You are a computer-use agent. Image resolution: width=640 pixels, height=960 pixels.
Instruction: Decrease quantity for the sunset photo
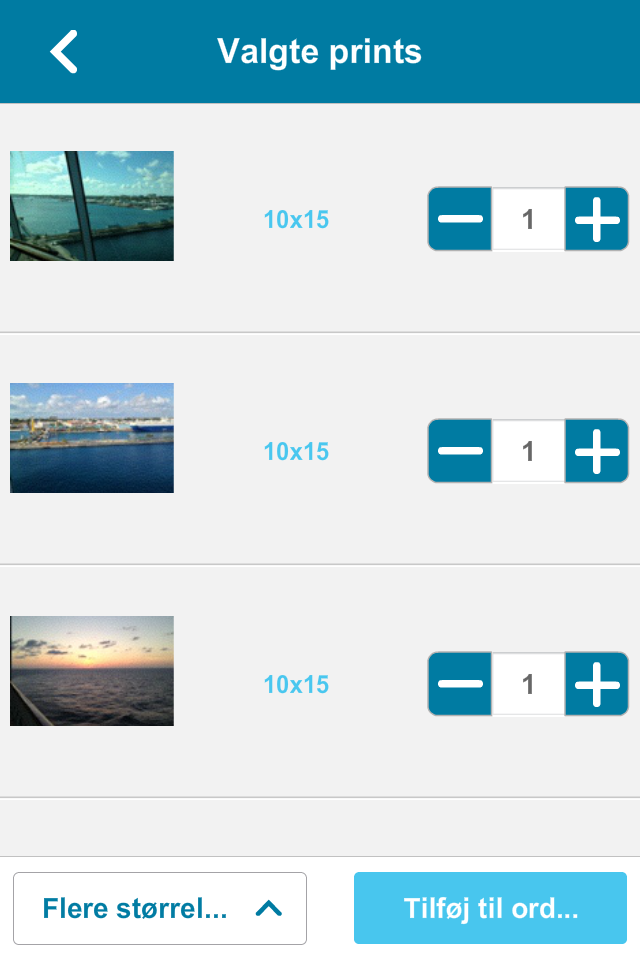pyautogui.click(x=460, y=684)
